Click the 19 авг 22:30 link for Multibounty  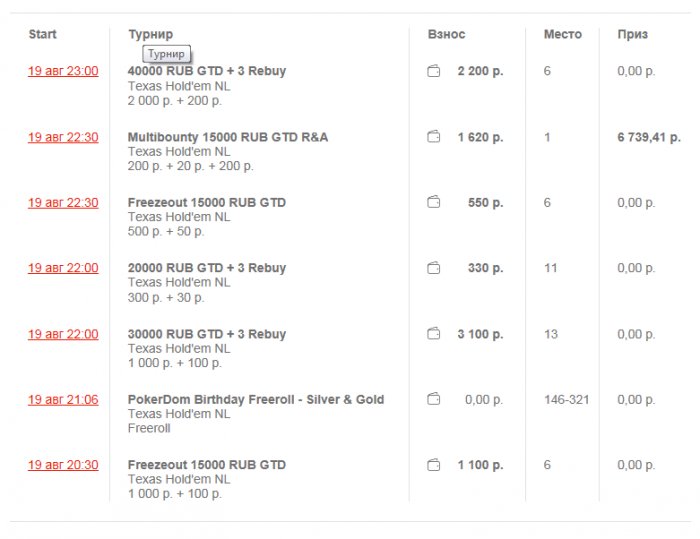coord(63,137)
